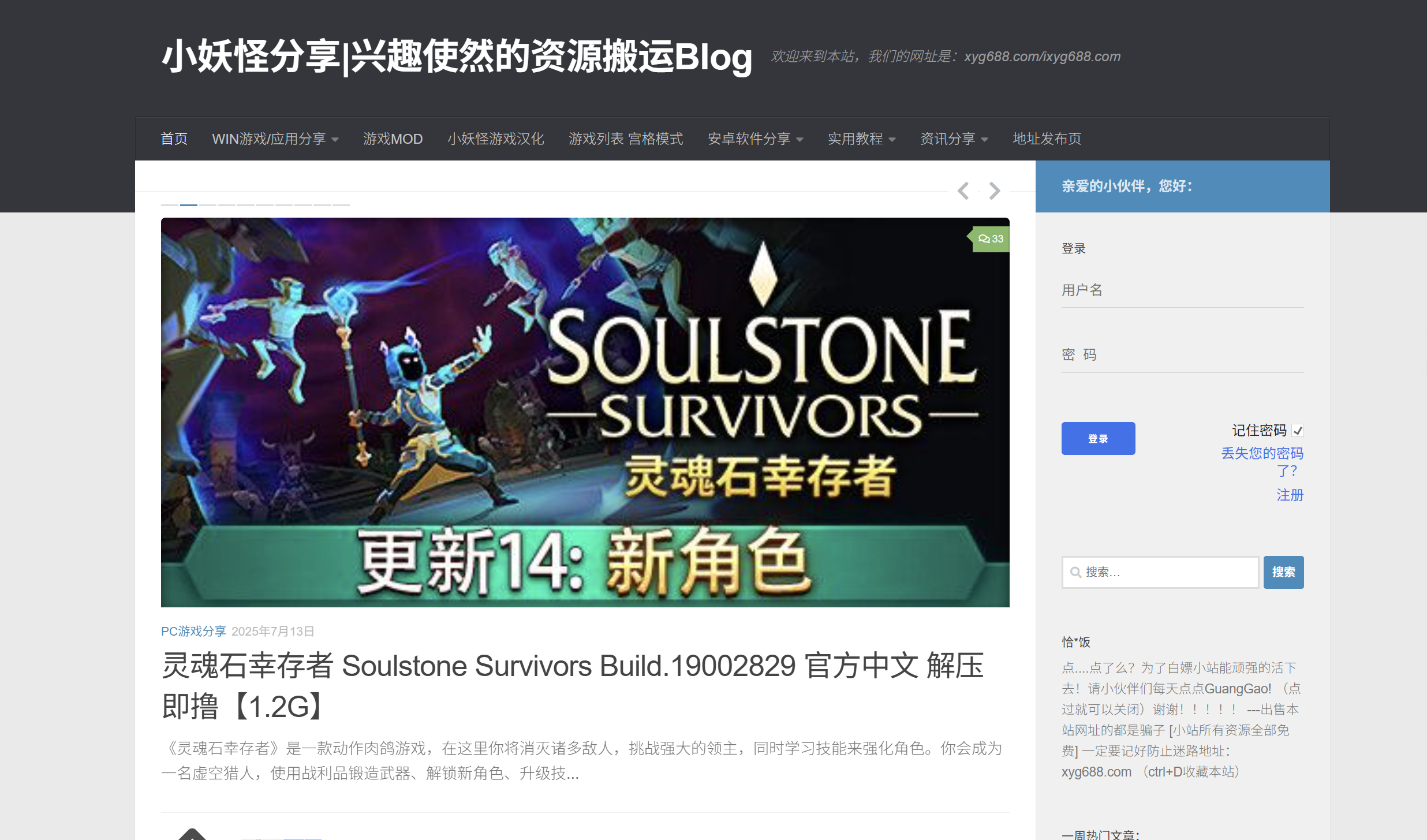This screenshot has width=1427, height=840.
Task: Select the second slider indicator dash
Action: [189, 205]
